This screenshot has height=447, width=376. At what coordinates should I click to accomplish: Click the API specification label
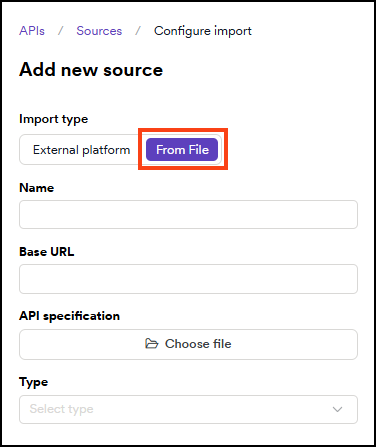69,316
